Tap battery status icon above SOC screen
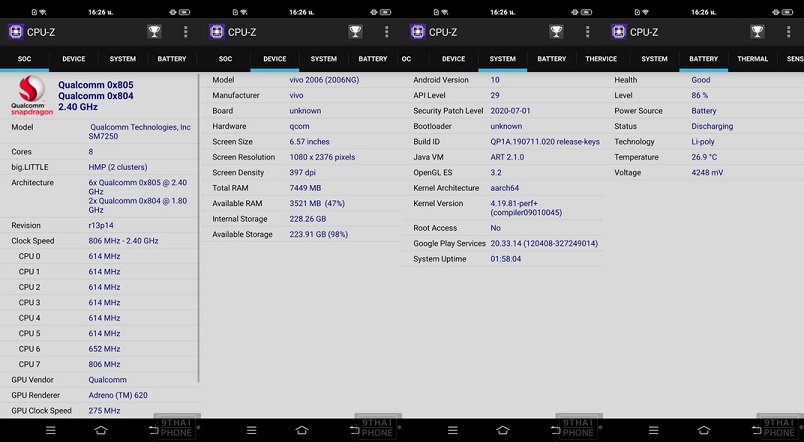The image size is (804, 442). point(185,12)
